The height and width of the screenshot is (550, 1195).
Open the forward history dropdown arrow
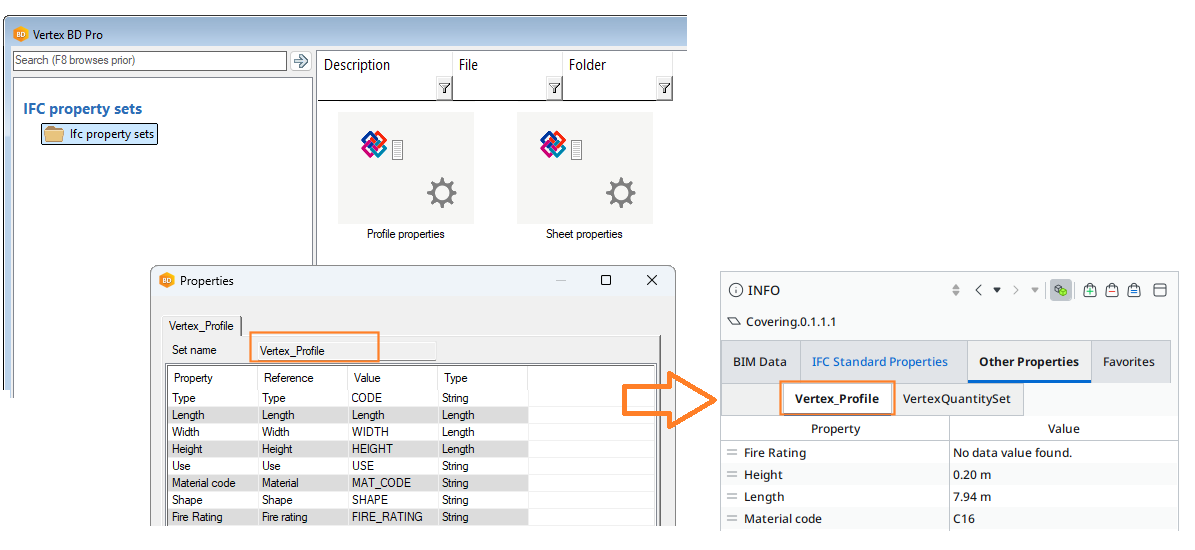[1034, 290]
